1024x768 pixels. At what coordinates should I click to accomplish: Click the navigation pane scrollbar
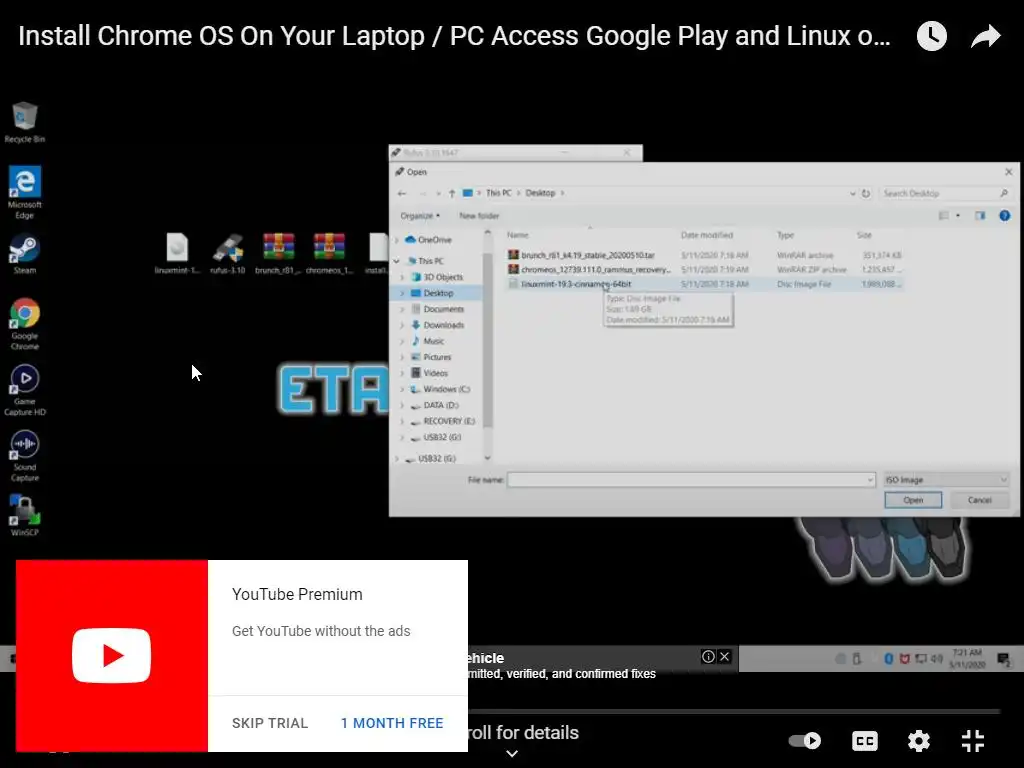coord(487,340)
